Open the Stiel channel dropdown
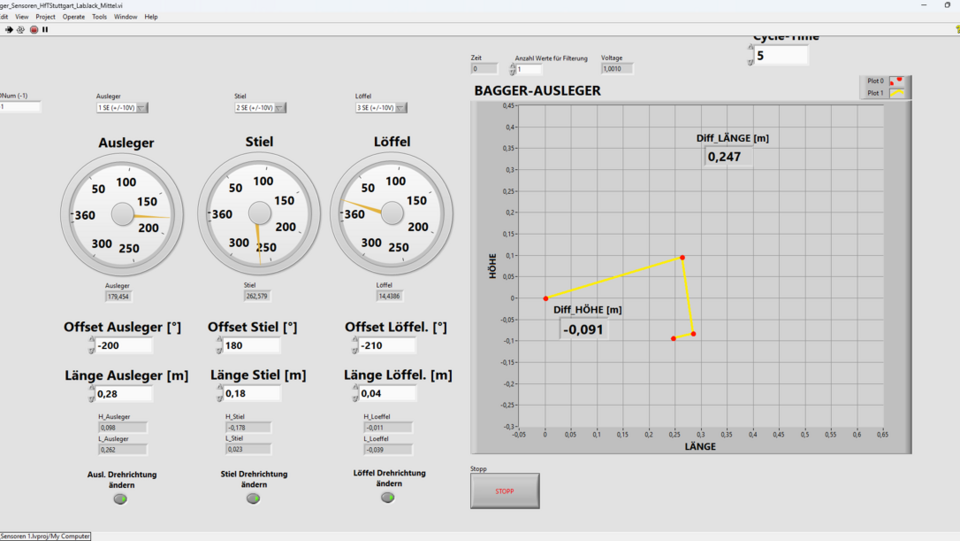The image size is (960, 541). [x=260, y=108]
